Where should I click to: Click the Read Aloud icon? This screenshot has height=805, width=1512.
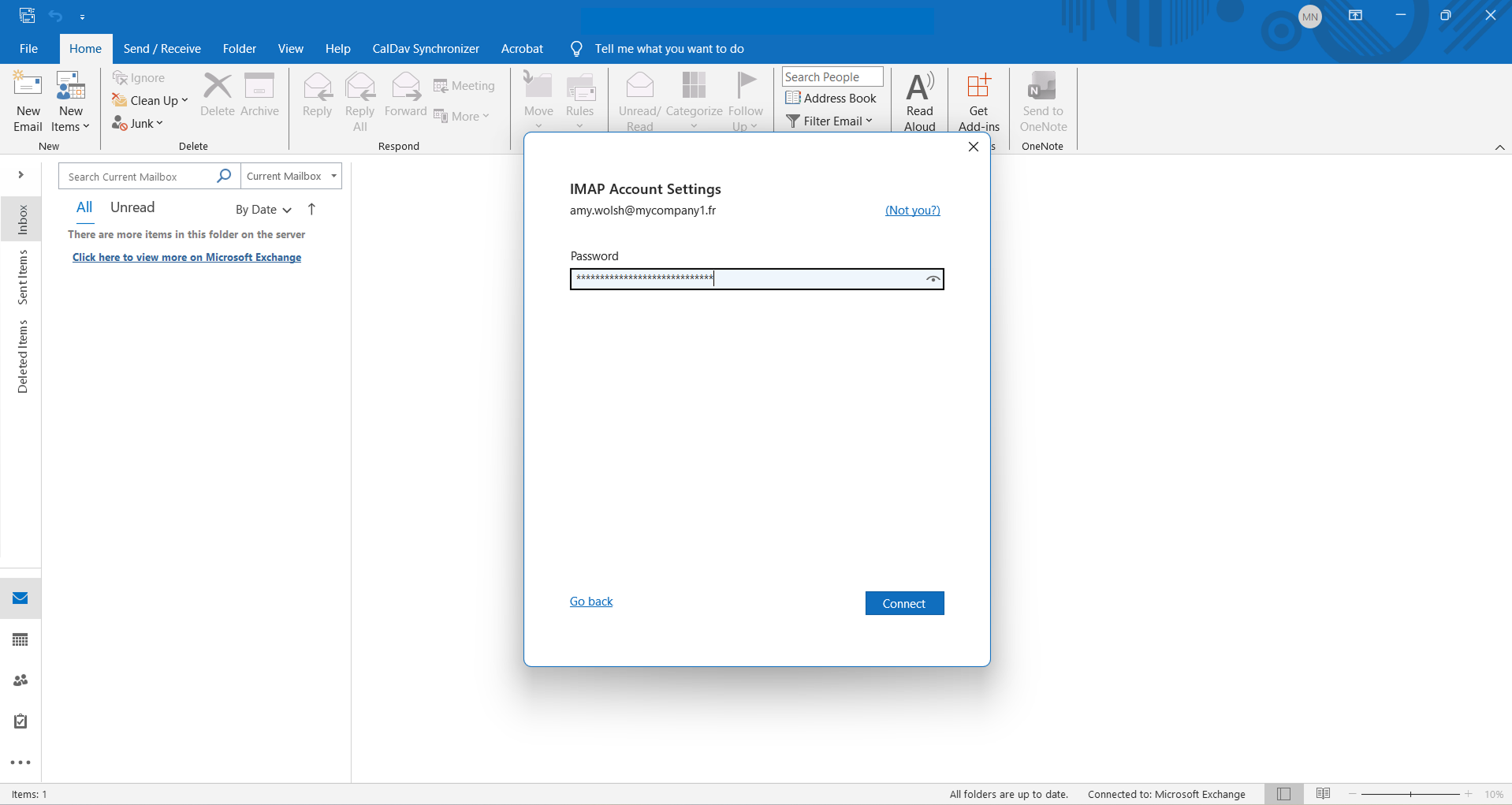920,85
